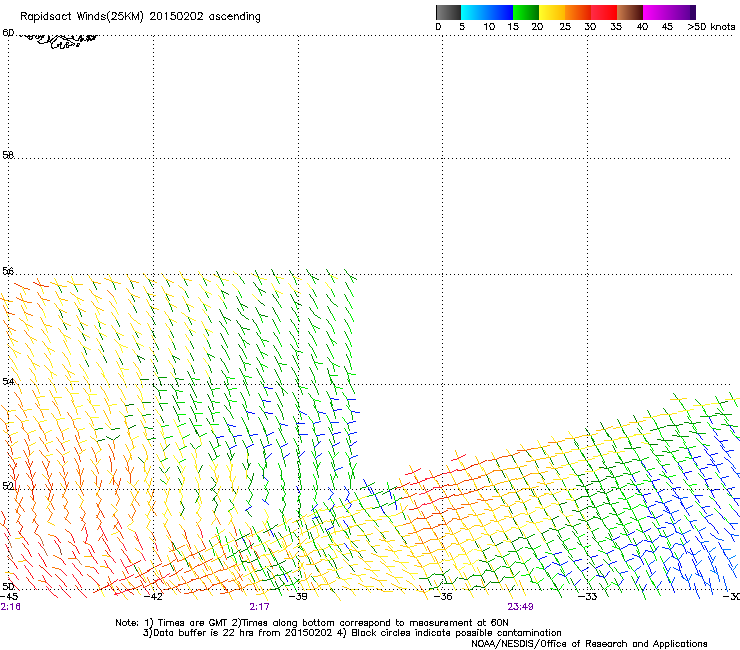The width and height of the screenshot is (740, 650).
Task: Click the longitude label '-33'
Action: point(588,597)
